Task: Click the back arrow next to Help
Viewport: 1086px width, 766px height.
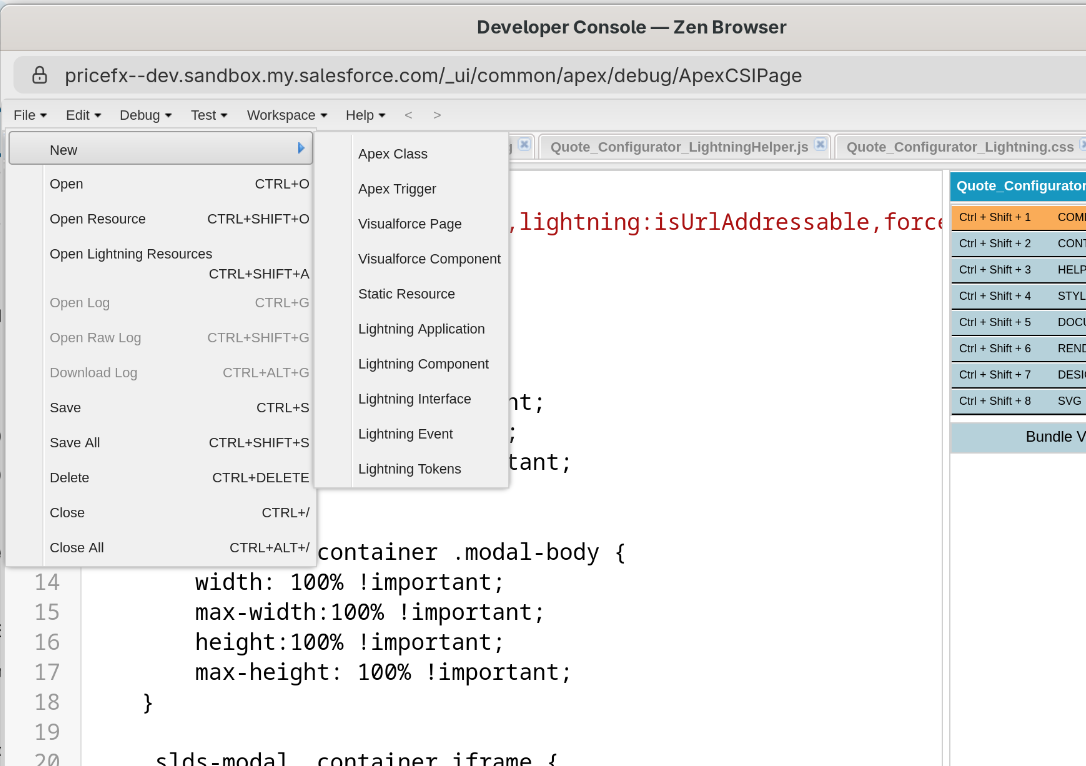Action: click(408, 115)
